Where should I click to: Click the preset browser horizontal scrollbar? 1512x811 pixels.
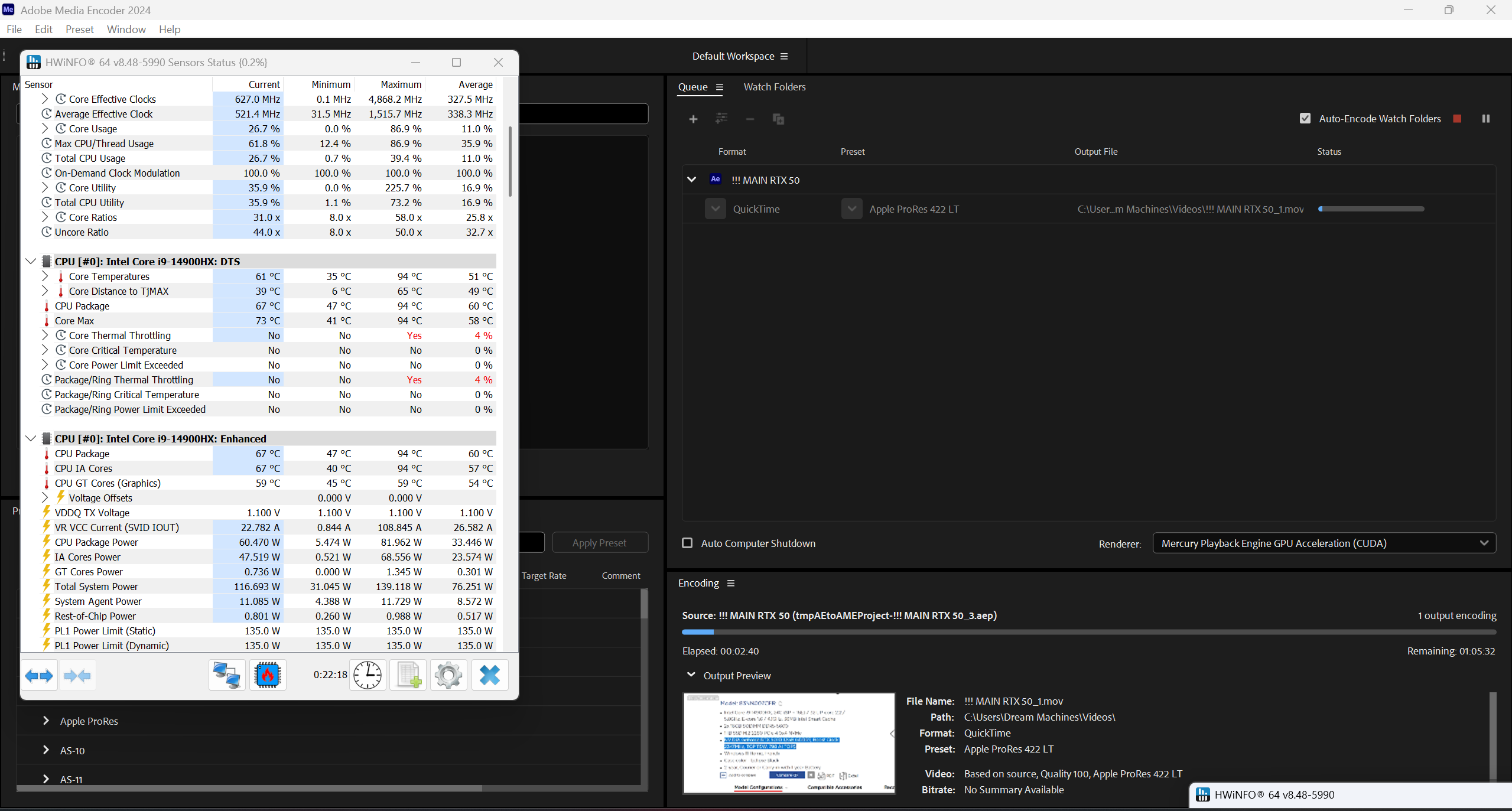click(x=249, y=788)
